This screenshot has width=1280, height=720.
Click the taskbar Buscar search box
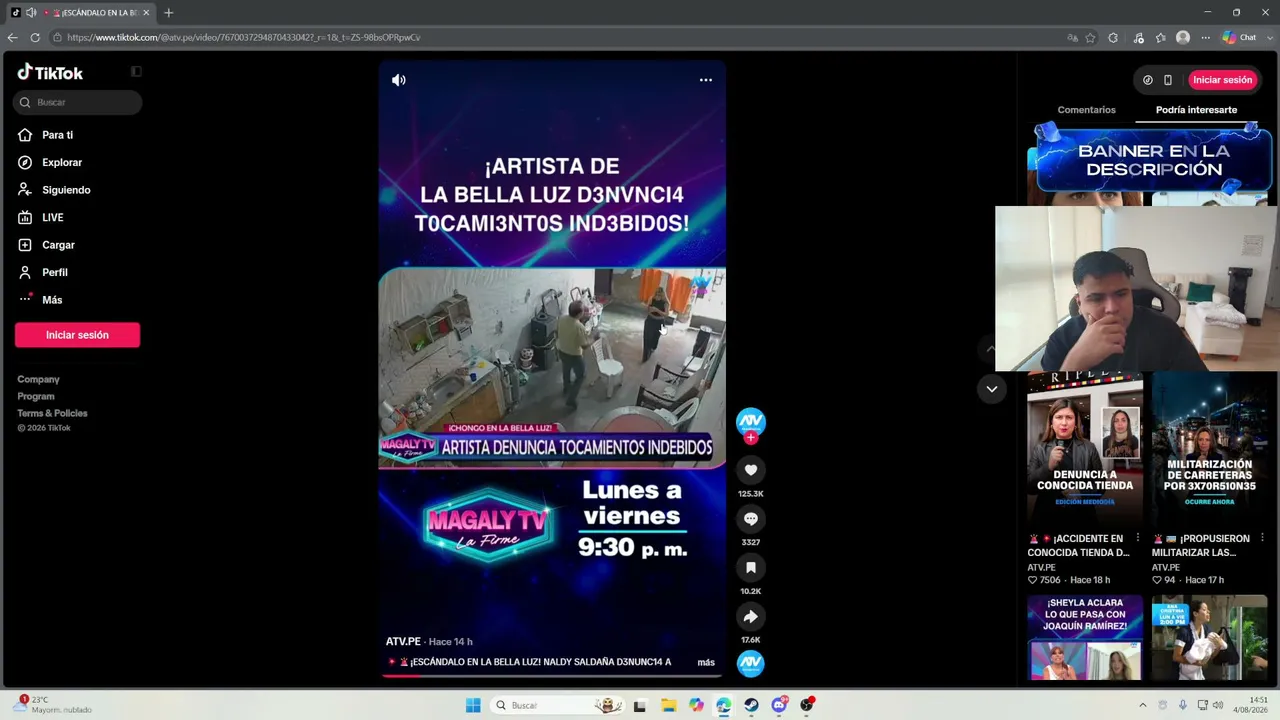[559, 705]
